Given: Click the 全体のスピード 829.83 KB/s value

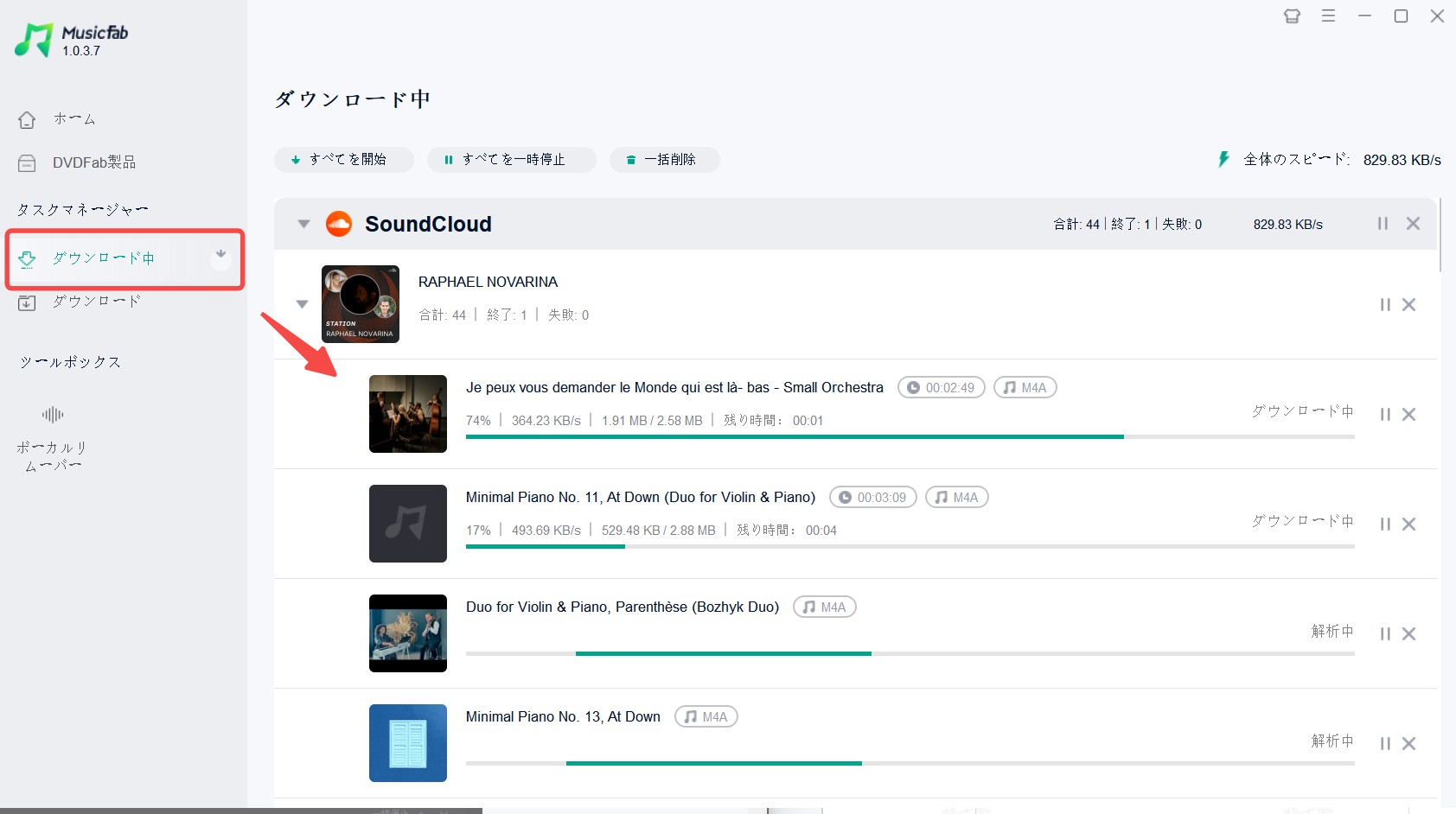Looking at the screenshot, I should 1402,160.
